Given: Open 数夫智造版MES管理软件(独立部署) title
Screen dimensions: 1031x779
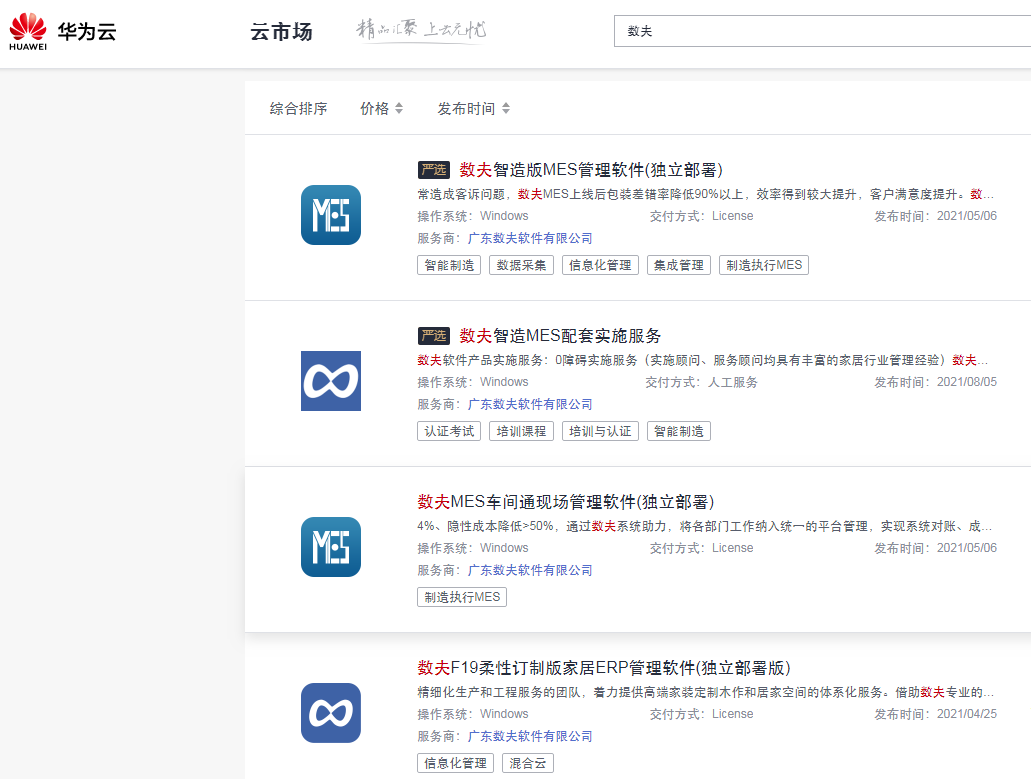Looking at the screenshot, I should tap(591, 170).
